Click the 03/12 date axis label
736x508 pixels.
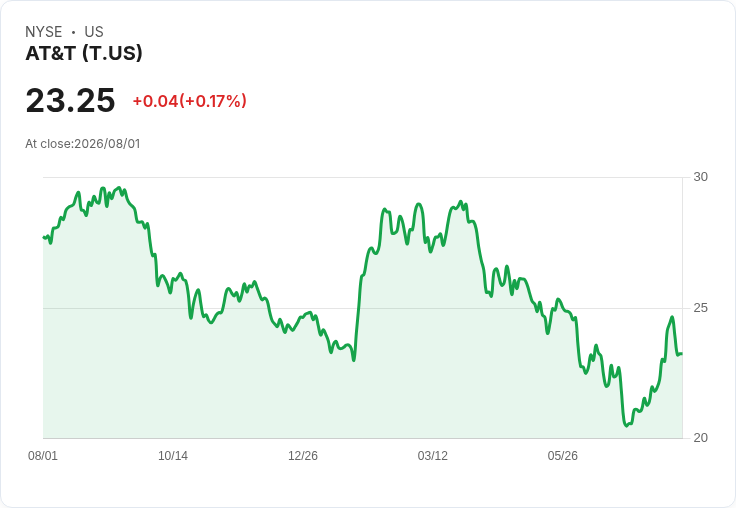(432, 455)
